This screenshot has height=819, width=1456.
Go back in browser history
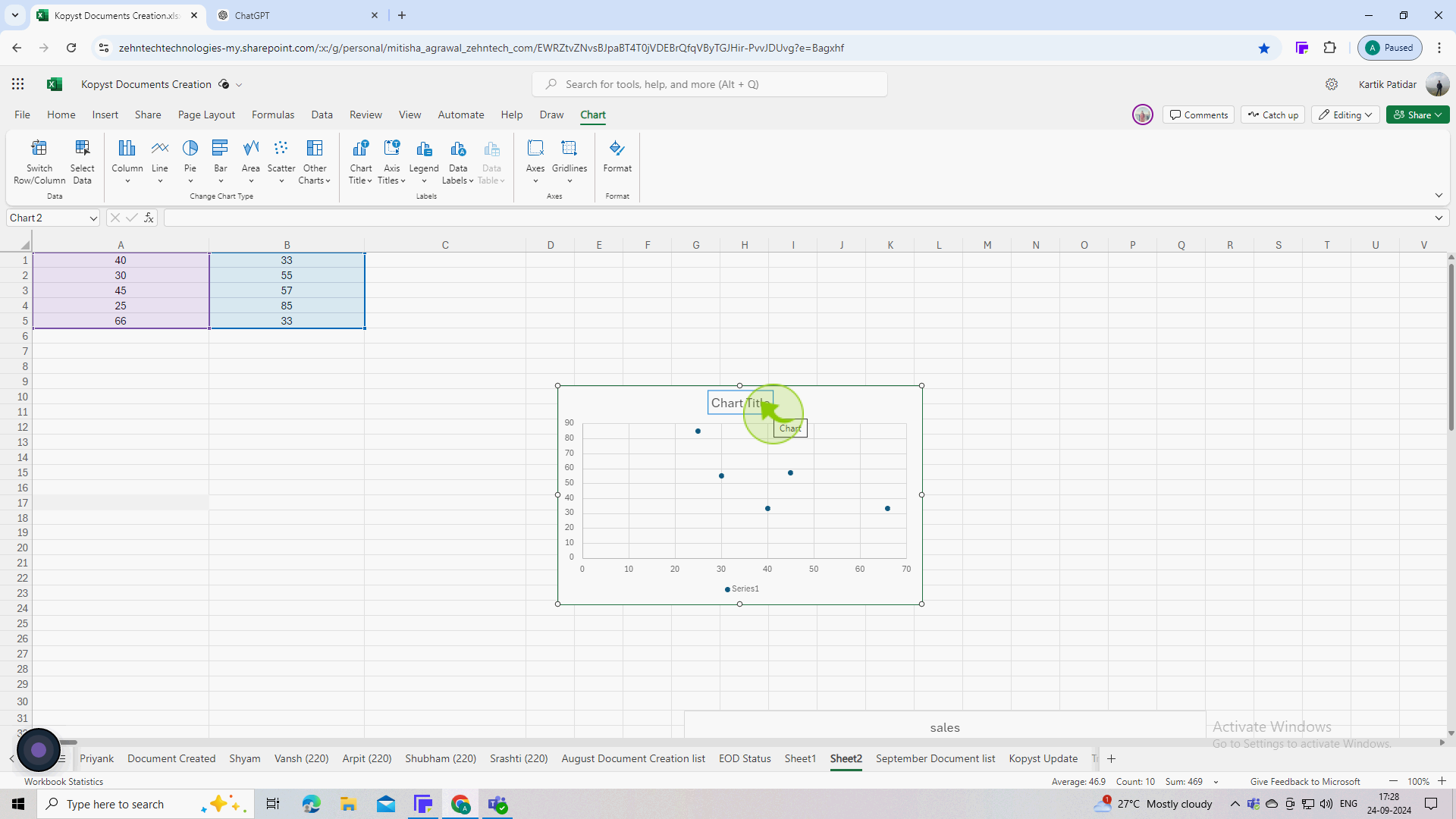click(17, 48)
